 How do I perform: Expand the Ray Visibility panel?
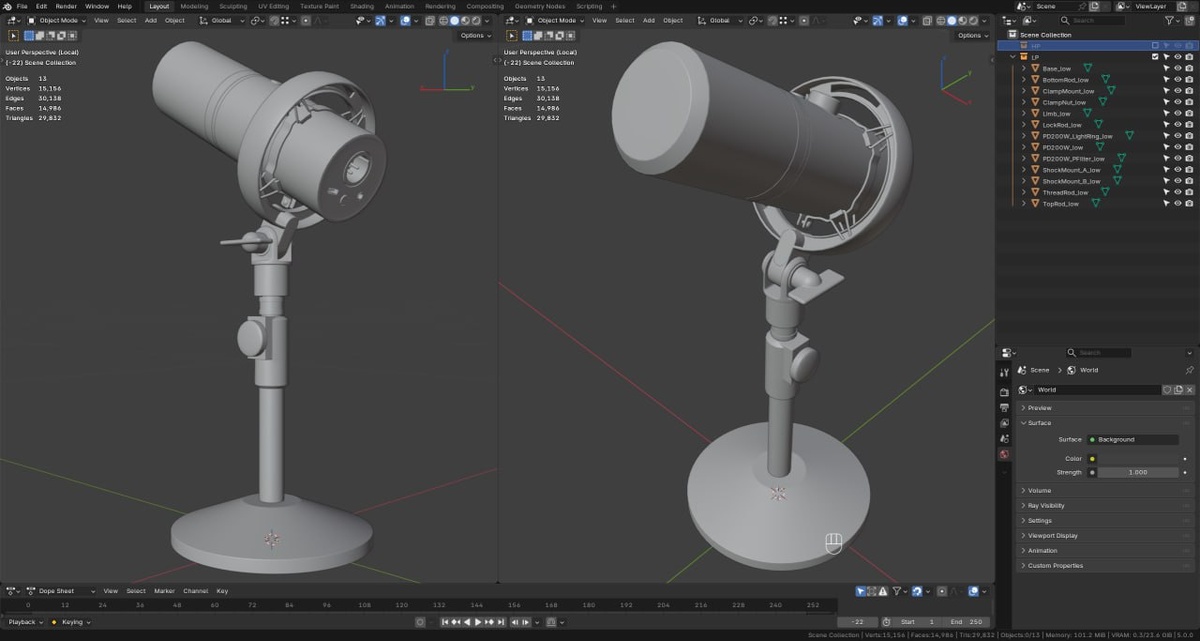[x=1106, y=506]
